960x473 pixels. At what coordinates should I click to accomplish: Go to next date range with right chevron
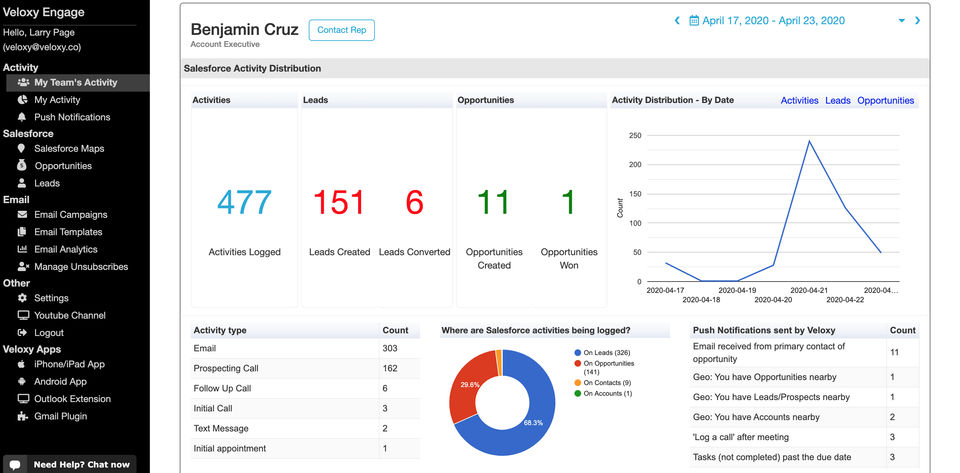[917, 21]
